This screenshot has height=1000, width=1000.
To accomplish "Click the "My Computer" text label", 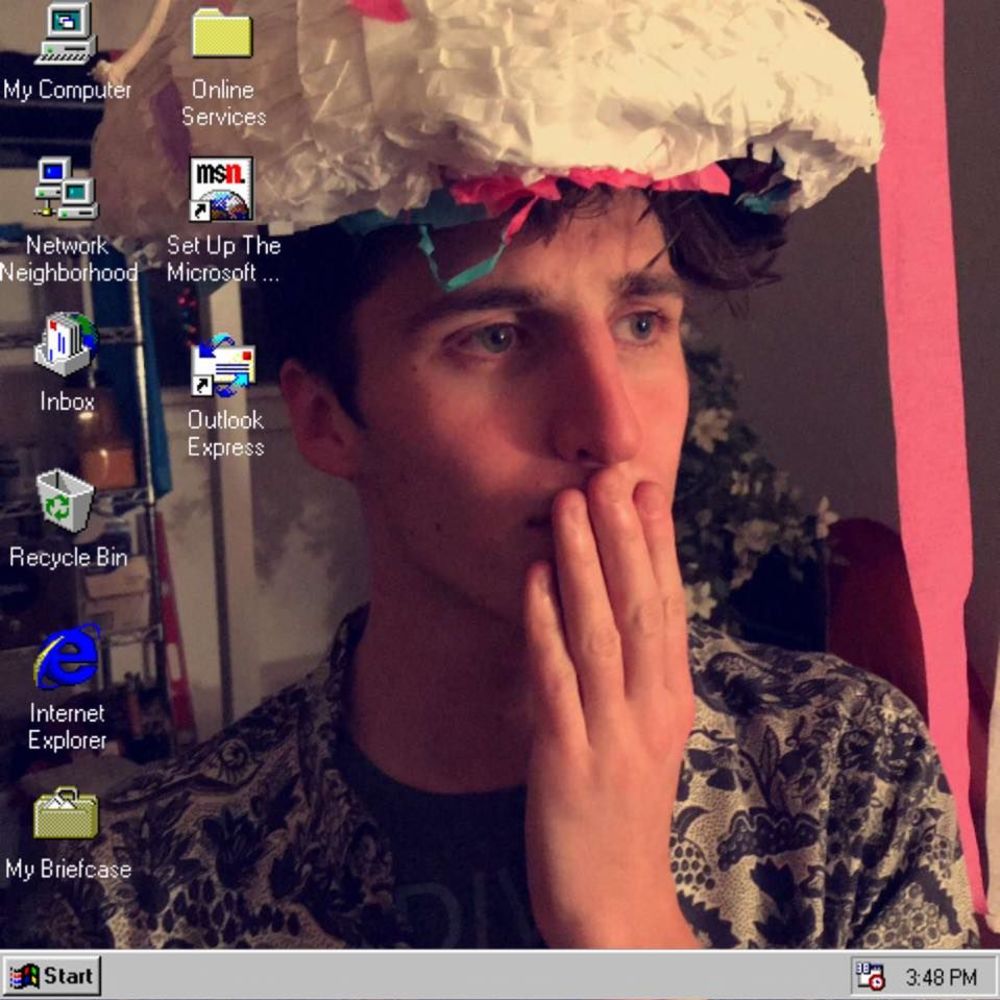I will coord(67,90).
